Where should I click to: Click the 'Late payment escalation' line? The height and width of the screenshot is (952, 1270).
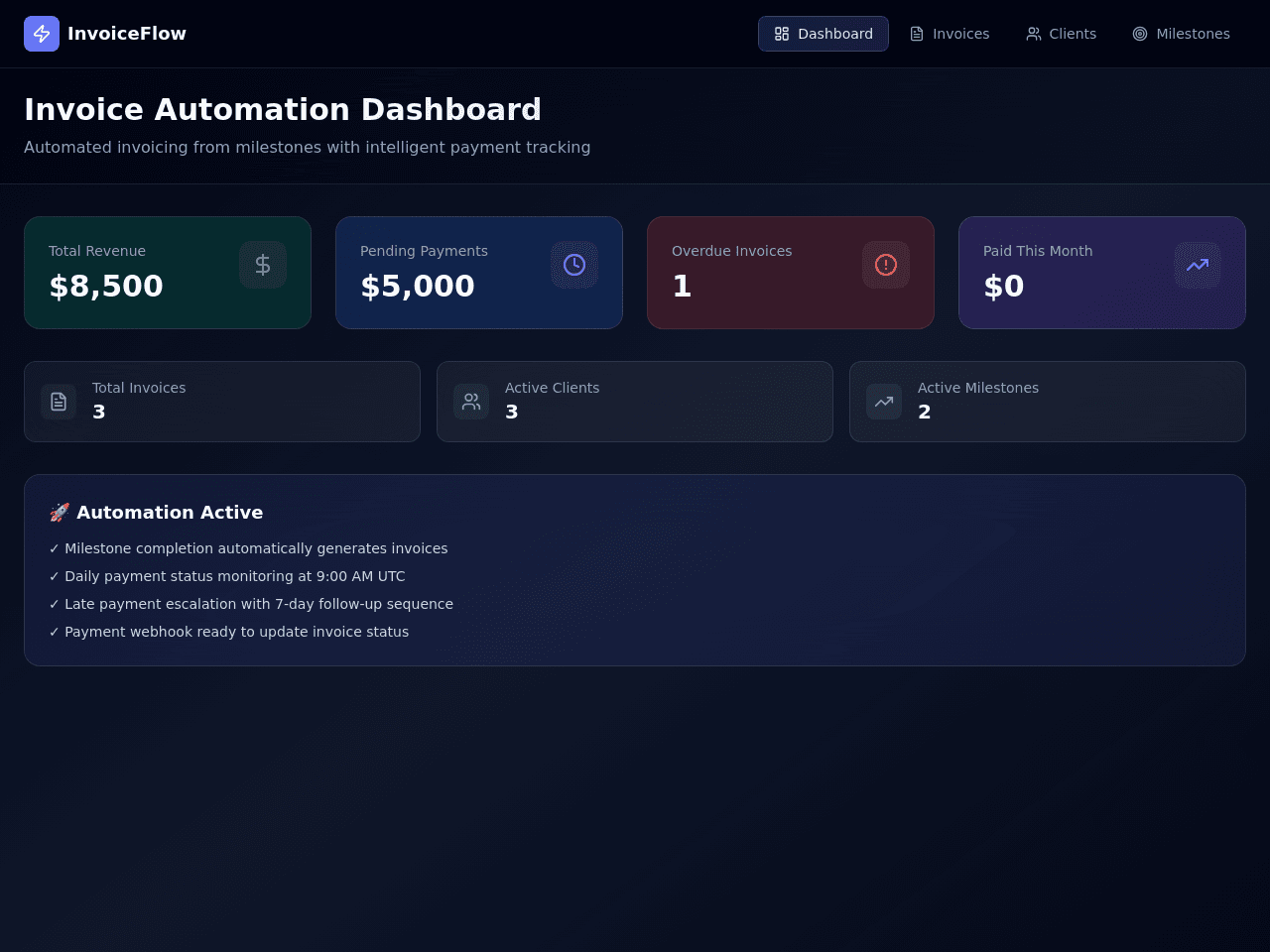click(x=251, y=604)
